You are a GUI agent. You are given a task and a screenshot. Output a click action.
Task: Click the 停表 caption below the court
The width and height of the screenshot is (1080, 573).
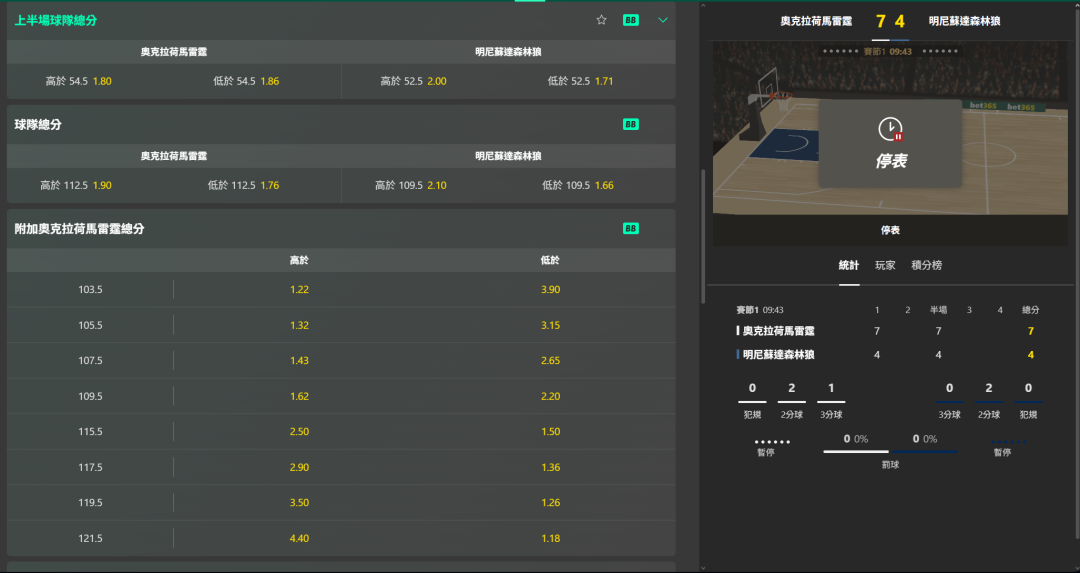coord(890,230)
